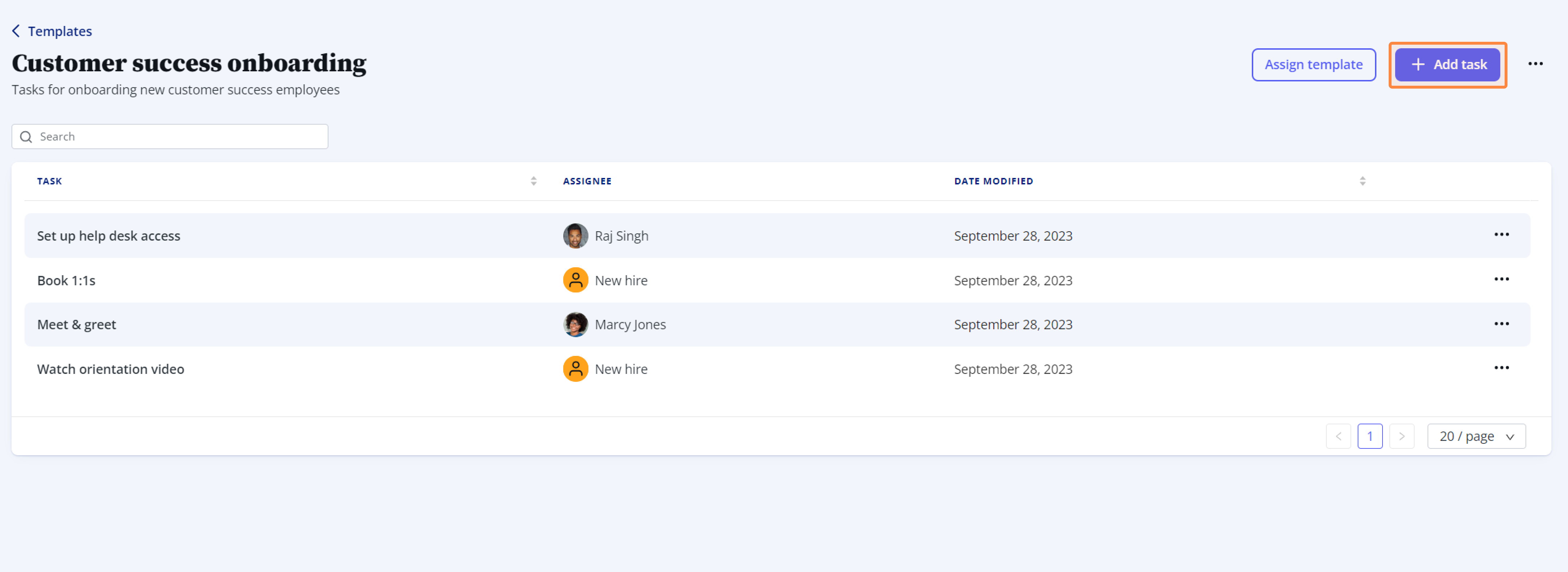1568x572 pixels.
Task: Click the New hire icon beside Book 1:1s
Action: click(x=575, y=280)
